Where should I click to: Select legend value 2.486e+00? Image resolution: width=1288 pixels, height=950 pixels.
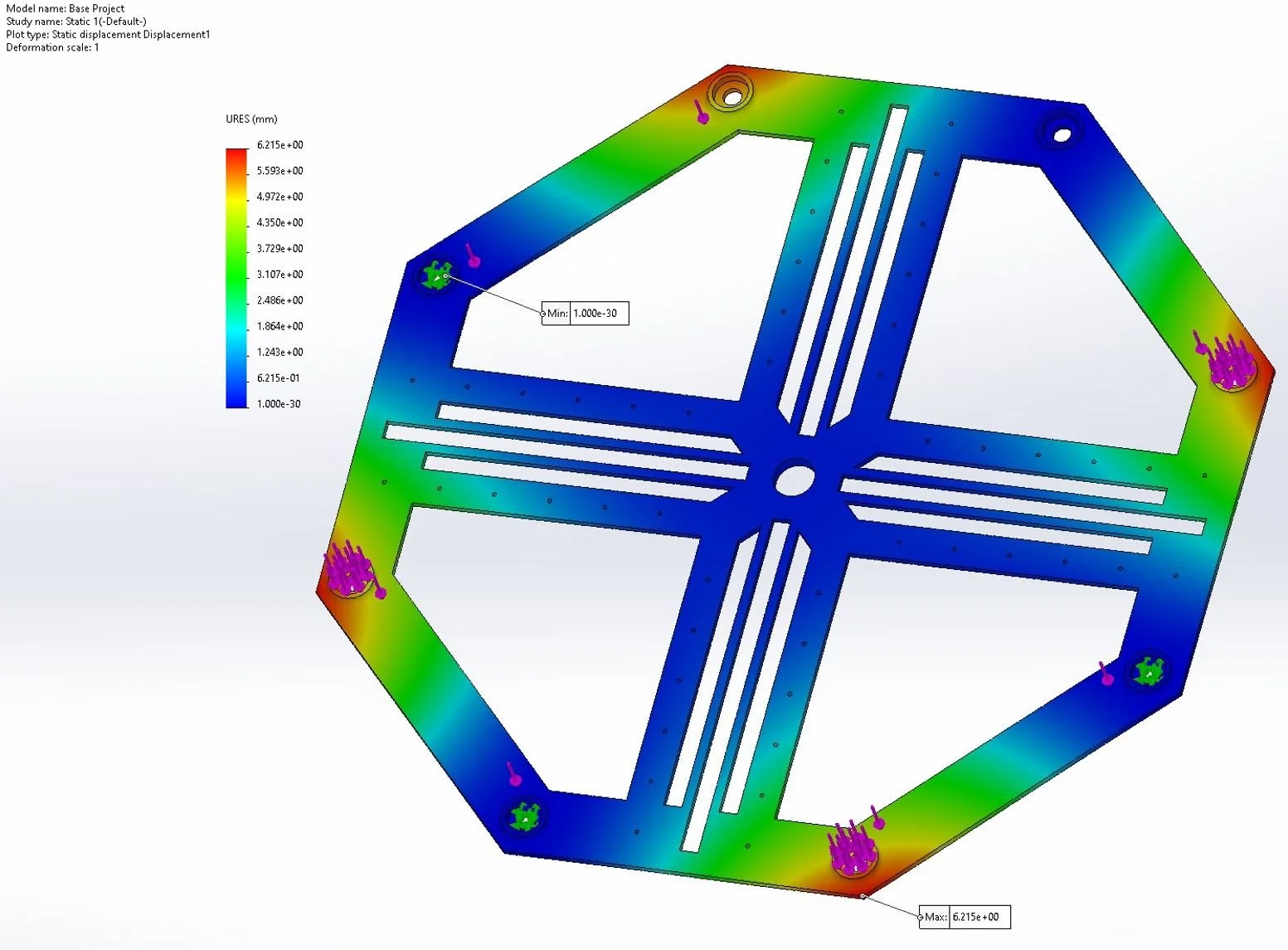[x=279, y=300]
